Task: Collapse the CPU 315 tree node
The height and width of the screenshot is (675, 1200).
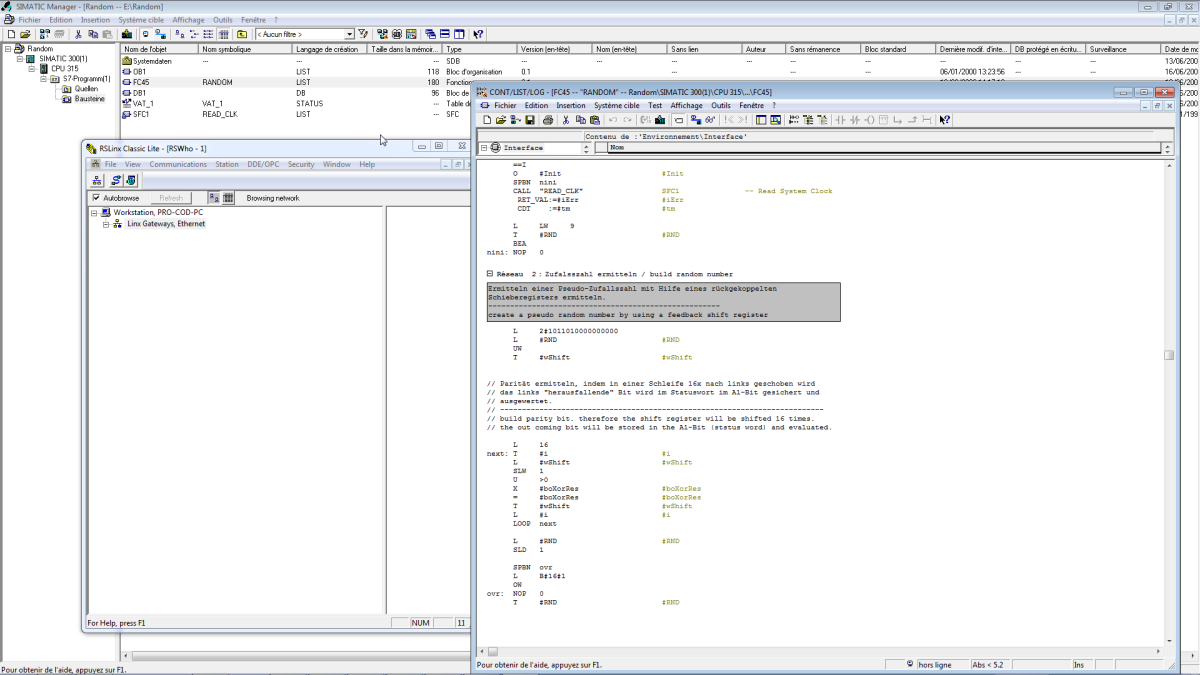Action: (32, 68)
